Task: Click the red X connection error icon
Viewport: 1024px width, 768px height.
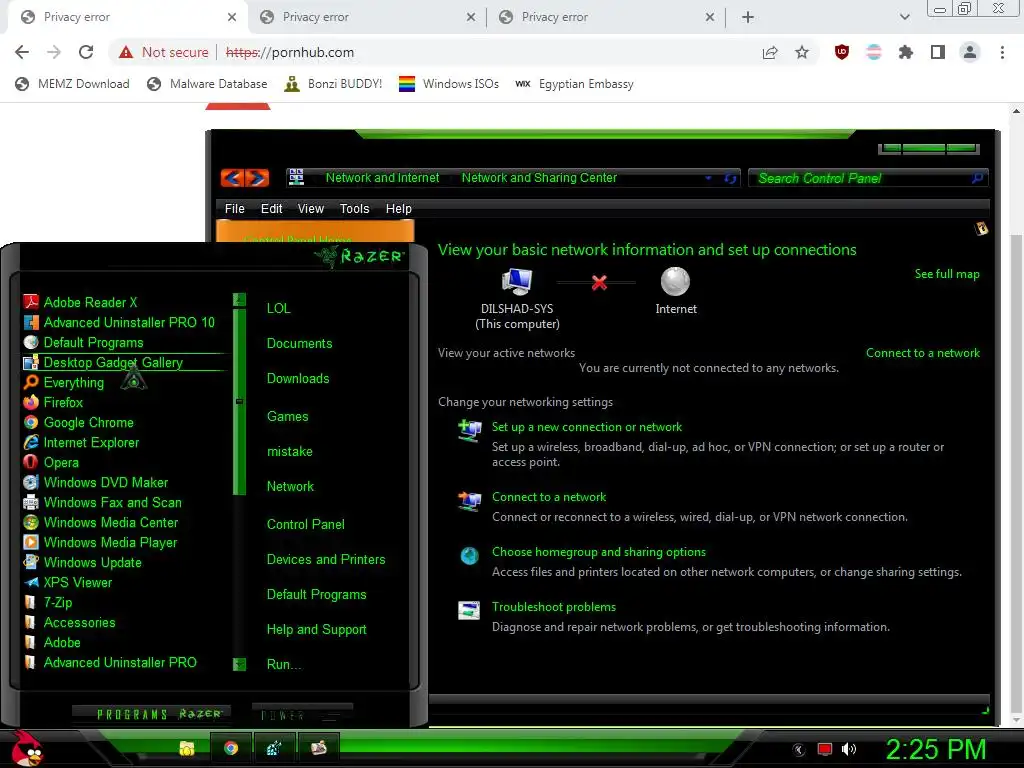Action: [599, 282]
